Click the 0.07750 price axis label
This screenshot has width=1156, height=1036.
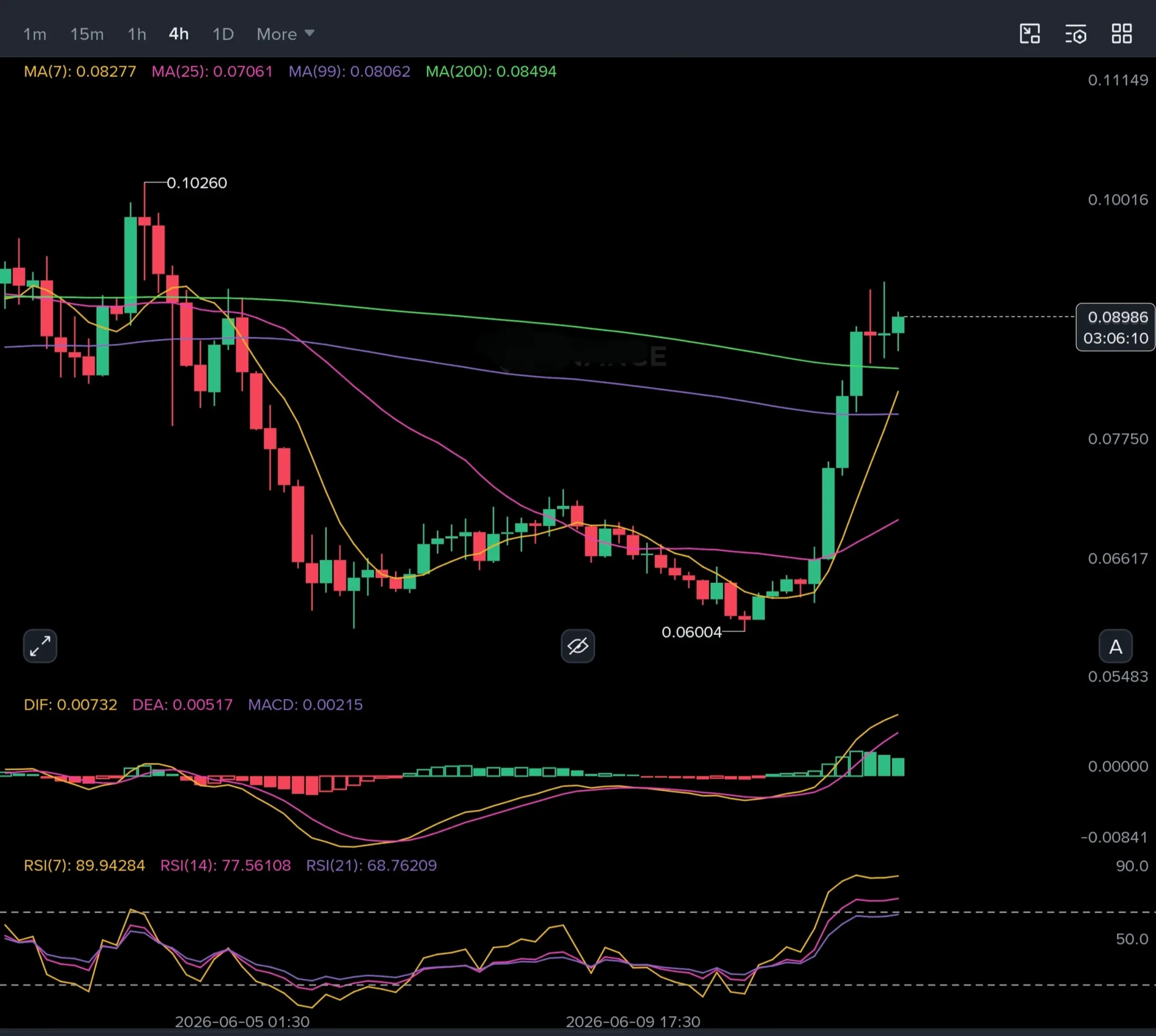[1118, 439]
